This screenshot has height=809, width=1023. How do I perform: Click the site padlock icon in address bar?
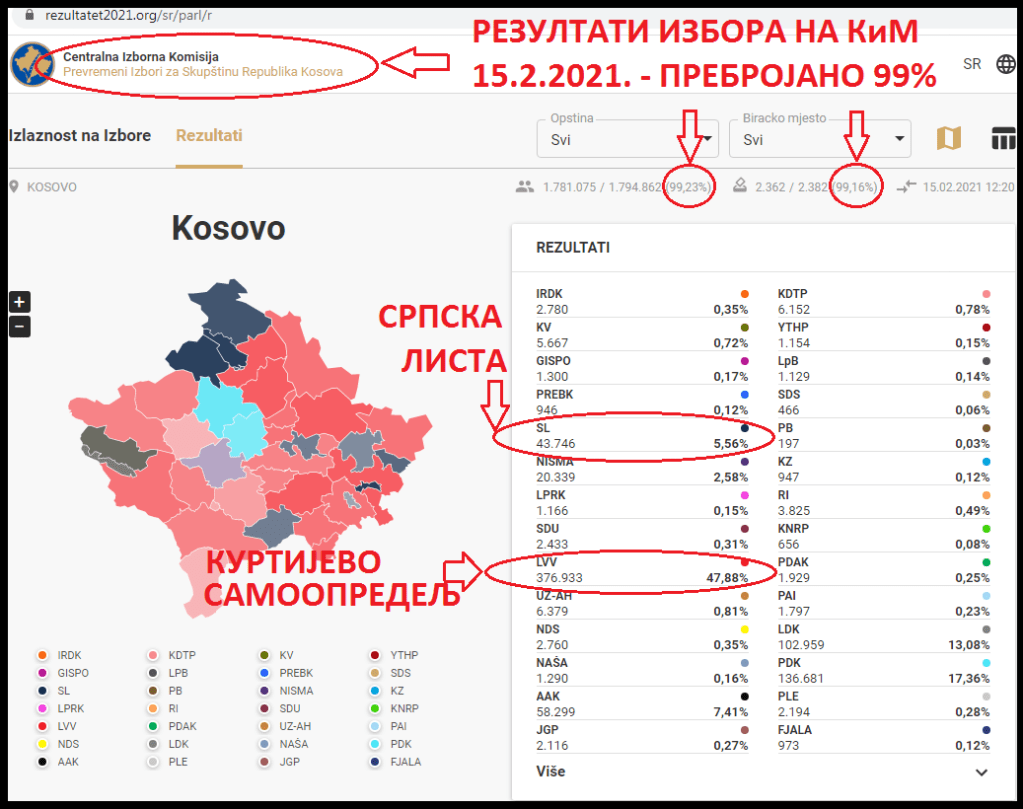click(28, 16)
